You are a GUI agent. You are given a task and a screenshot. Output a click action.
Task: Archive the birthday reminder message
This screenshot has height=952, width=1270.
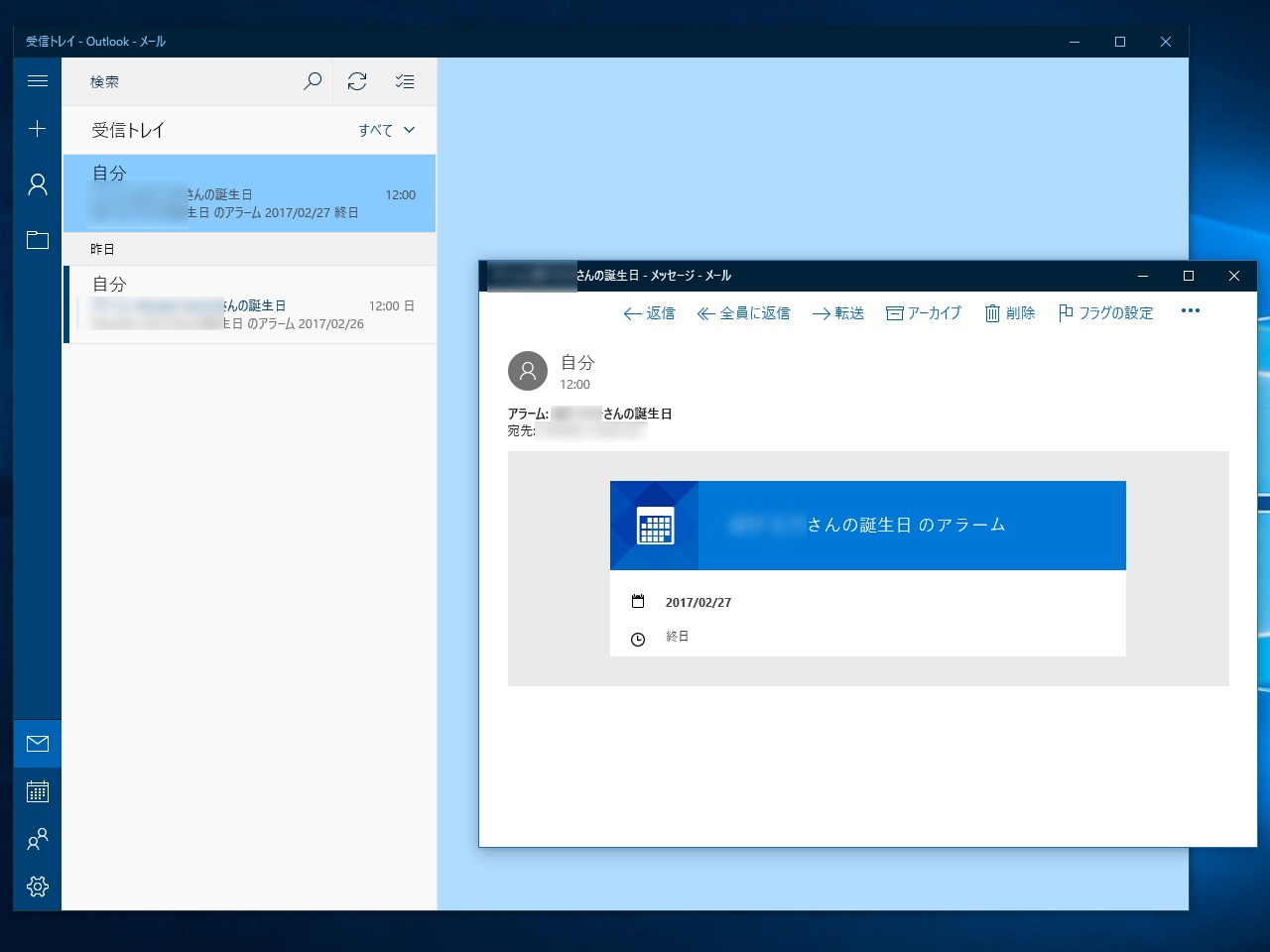coord(923,312)
